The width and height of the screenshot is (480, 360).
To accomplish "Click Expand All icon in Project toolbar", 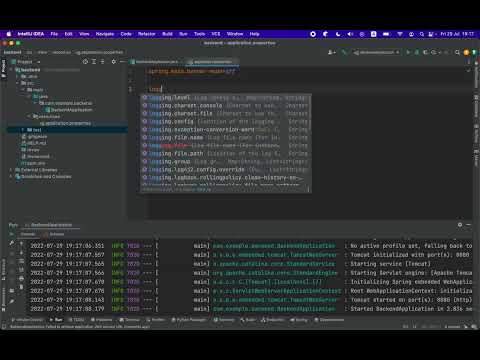I will pos(94,62).
